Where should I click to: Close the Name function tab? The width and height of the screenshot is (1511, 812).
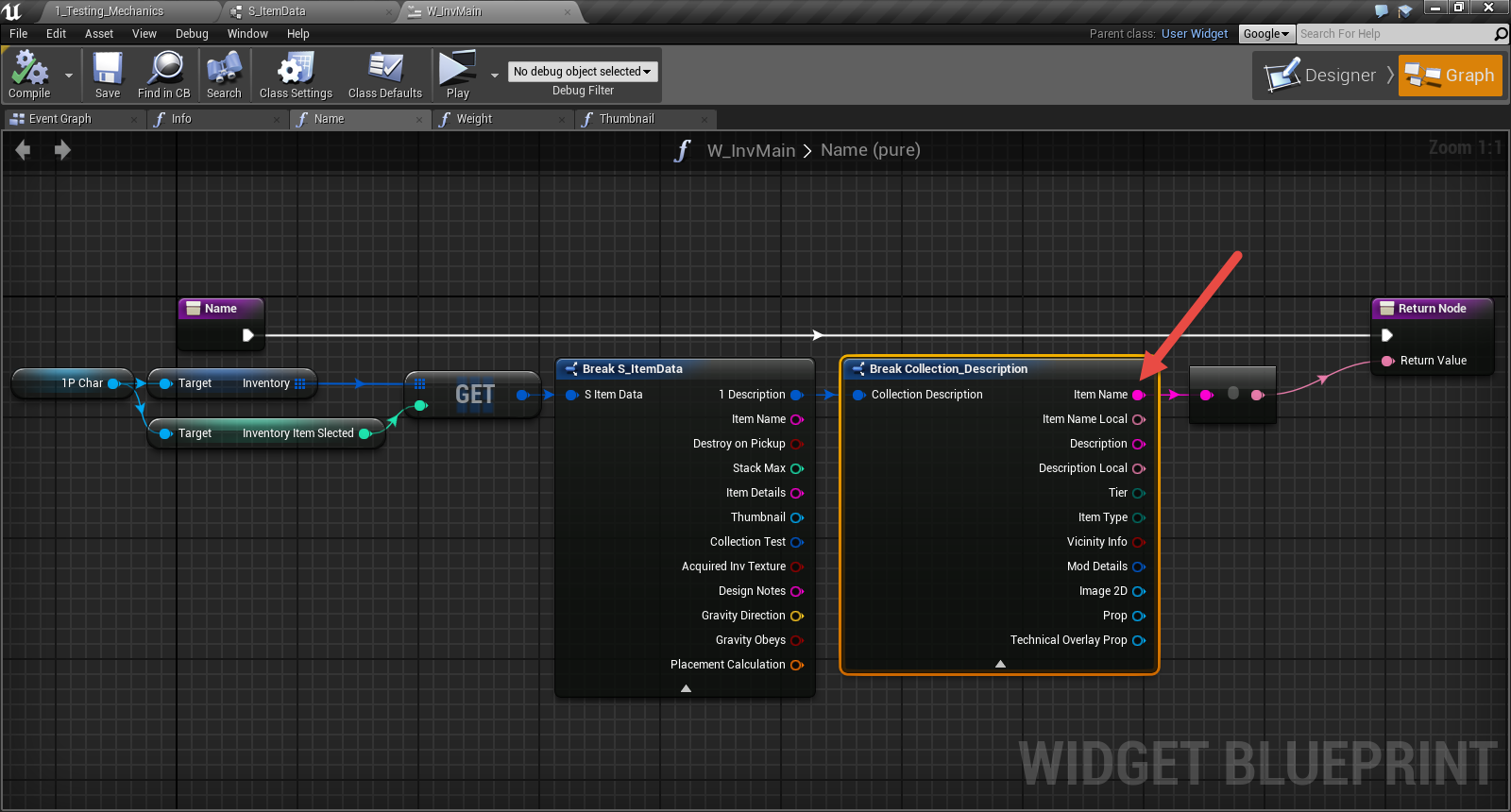coord(419,119)
